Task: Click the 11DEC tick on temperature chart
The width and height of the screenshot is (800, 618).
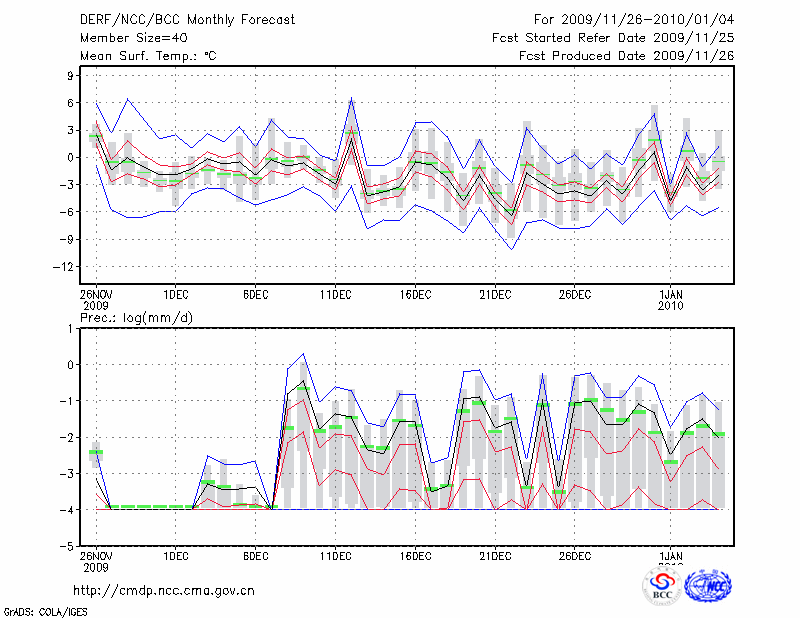Action: 335,294
